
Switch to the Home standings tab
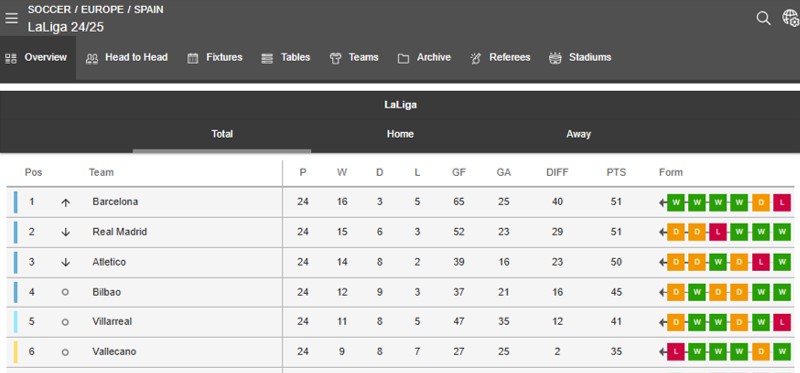pos(400,134)
